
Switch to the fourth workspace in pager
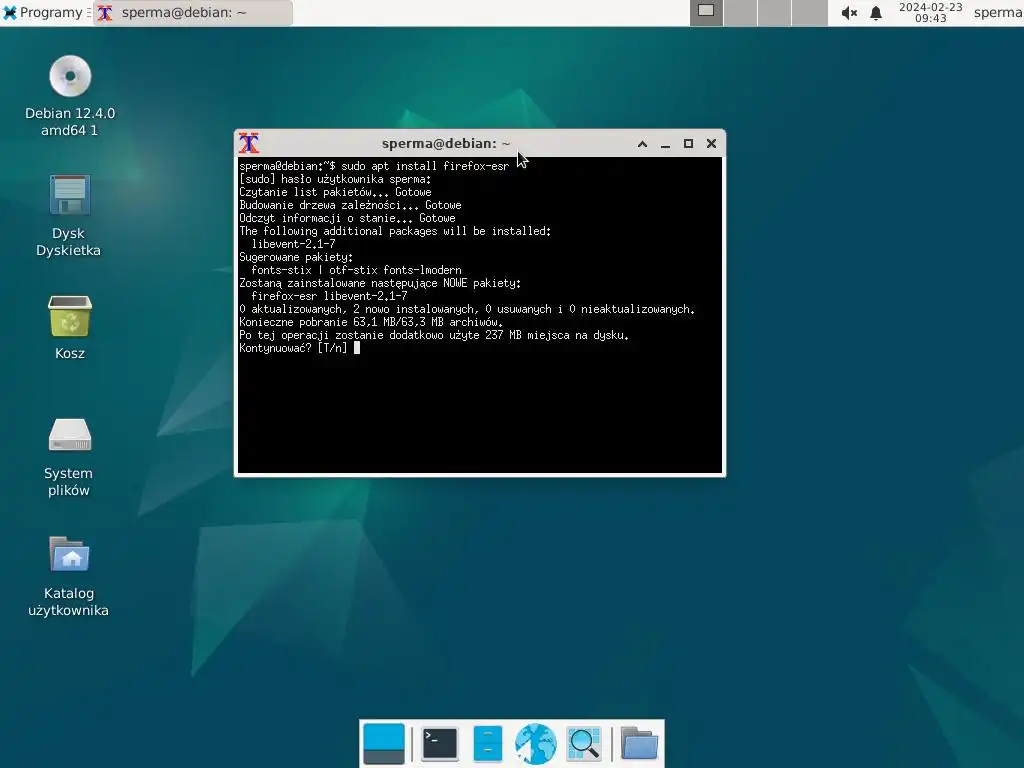(x=809, y=12)
